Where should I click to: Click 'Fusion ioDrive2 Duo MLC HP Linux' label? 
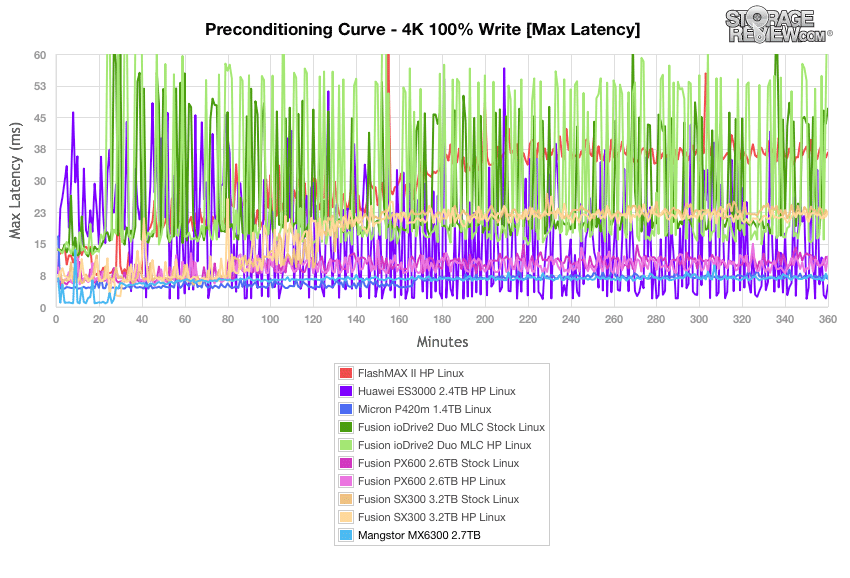click(x=445, y=445)
